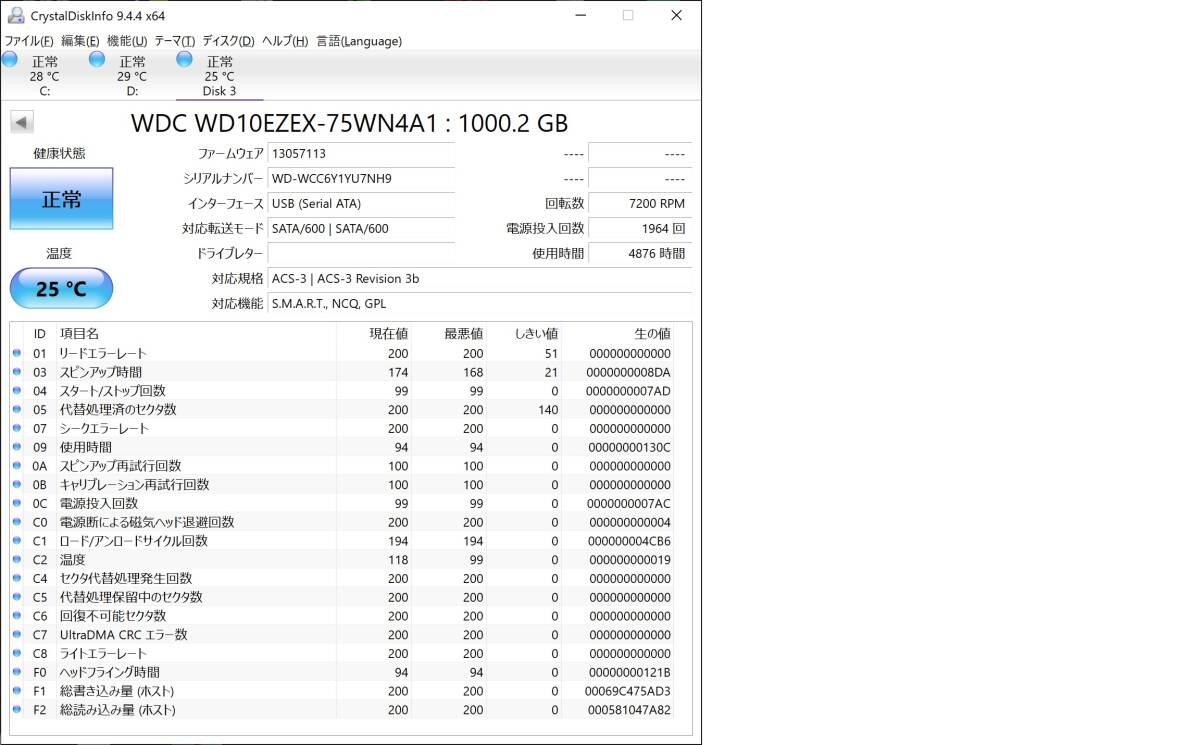1200x745 pixels.
Task: Click status dot for 電源断による磁気ヘッド退避回数 row
Action: point(17,522)
